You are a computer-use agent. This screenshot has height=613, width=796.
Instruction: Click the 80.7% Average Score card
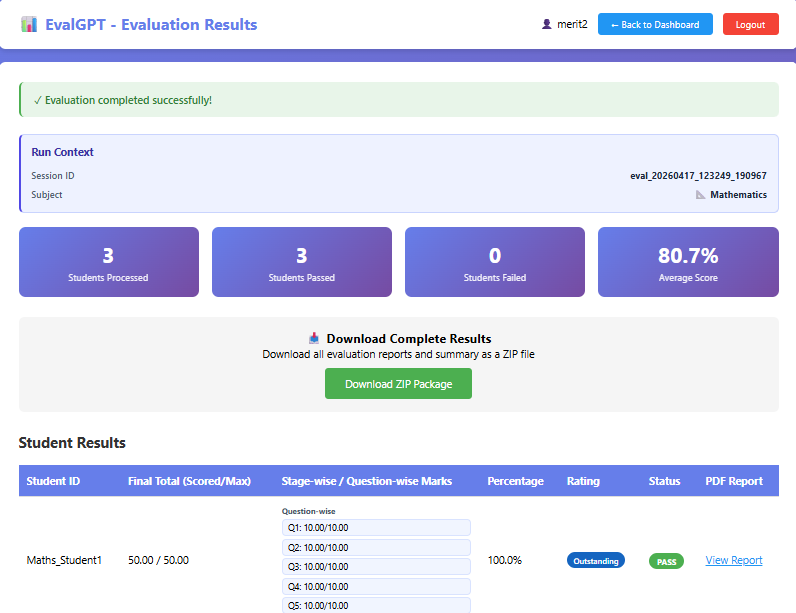click(x=688, y=262)
